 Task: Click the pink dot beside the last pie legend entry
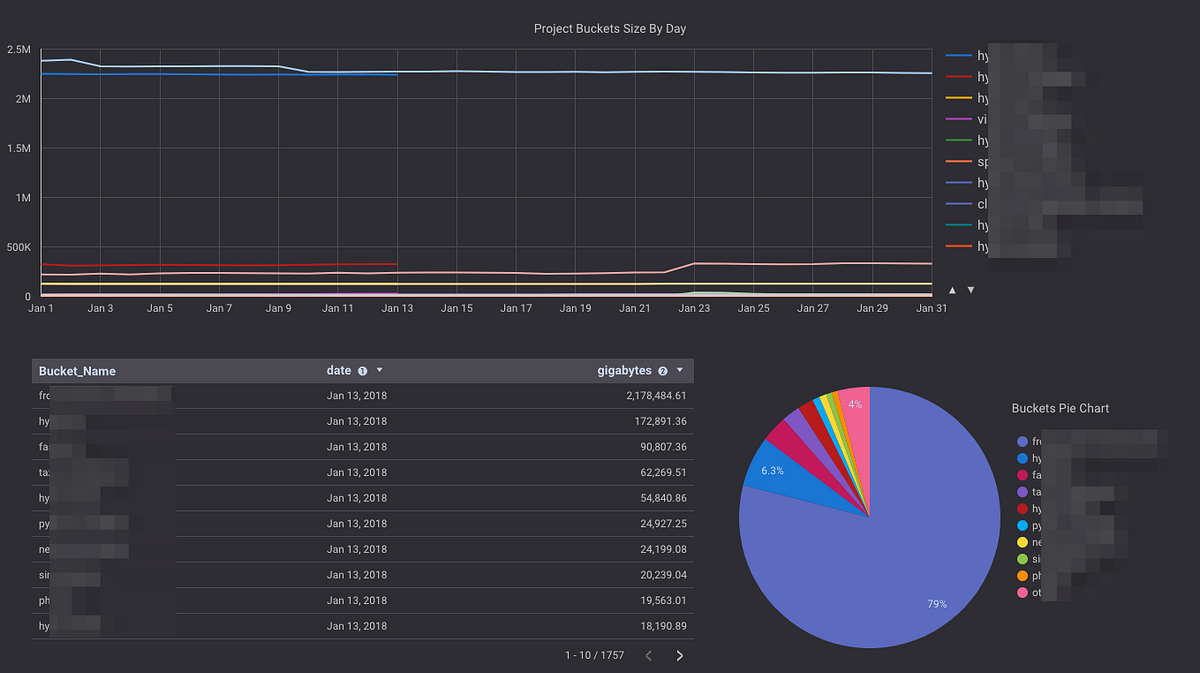coord(1022,592)
